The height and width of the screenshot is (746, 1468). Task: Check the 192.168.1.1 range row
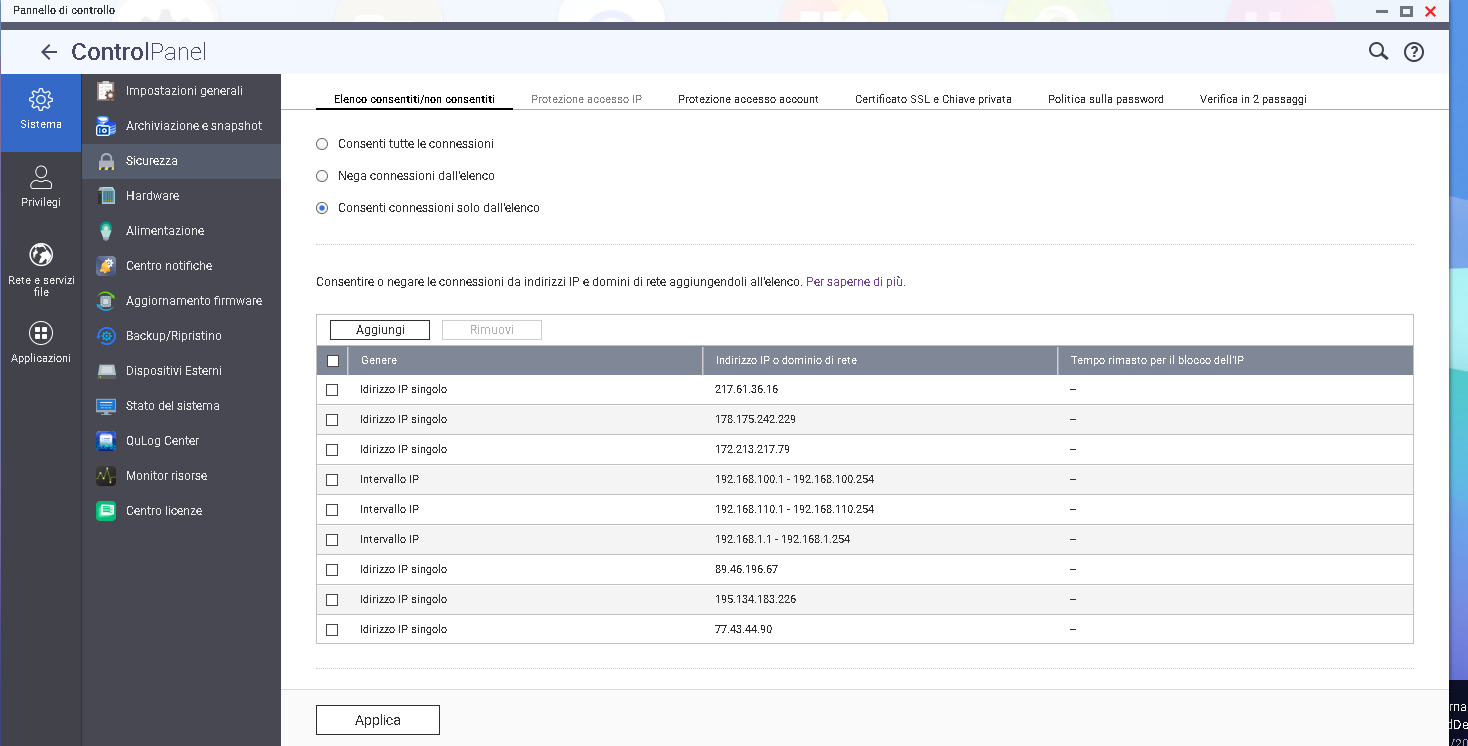pyautogui.click(x=332, y=540)
